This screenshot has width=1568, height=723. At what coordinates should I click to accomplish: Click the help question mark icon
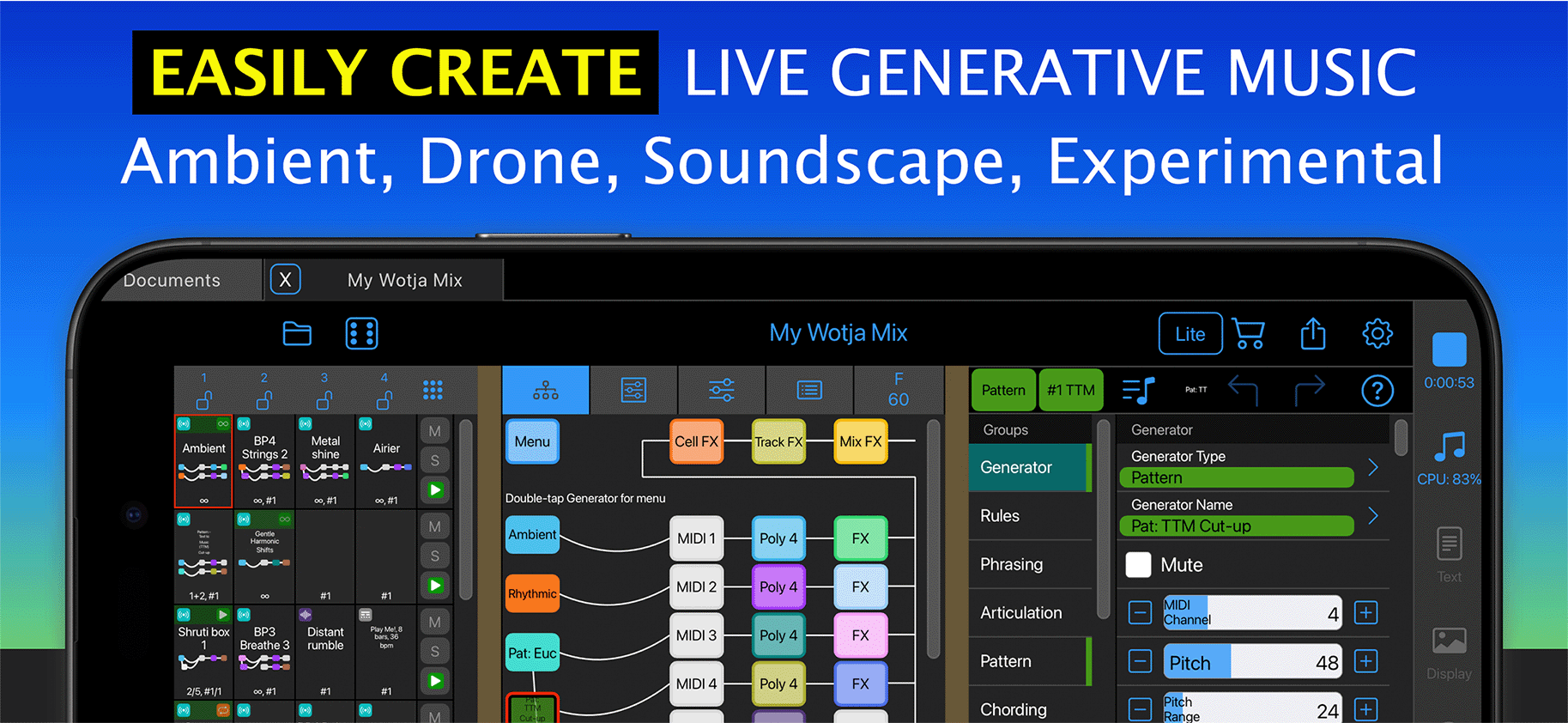(x=1377, y=391)
